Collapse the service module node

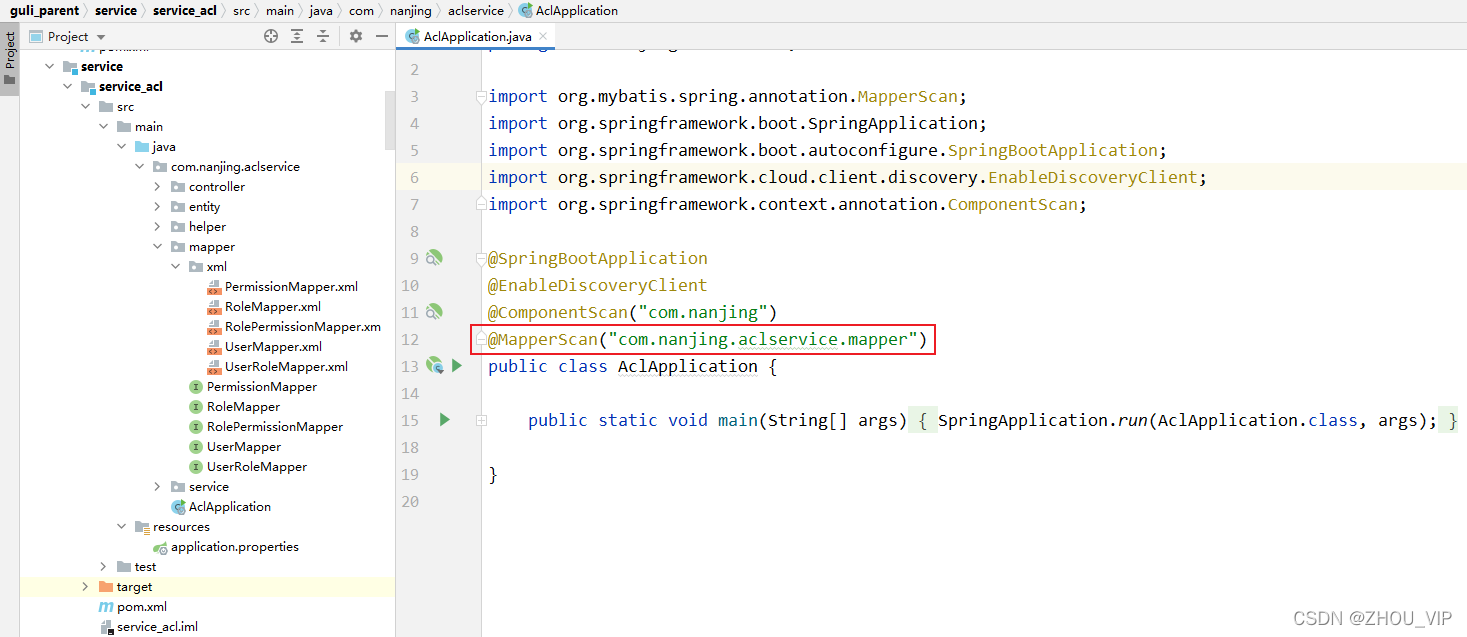click(49, 67)
